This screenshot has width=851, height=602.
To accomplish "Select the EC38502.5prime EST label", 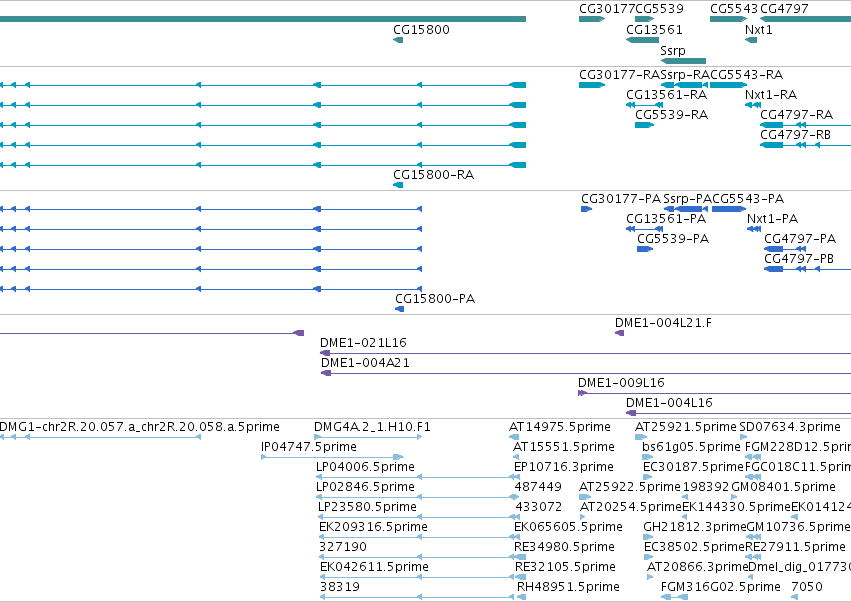I will click(x=695, y=547).
